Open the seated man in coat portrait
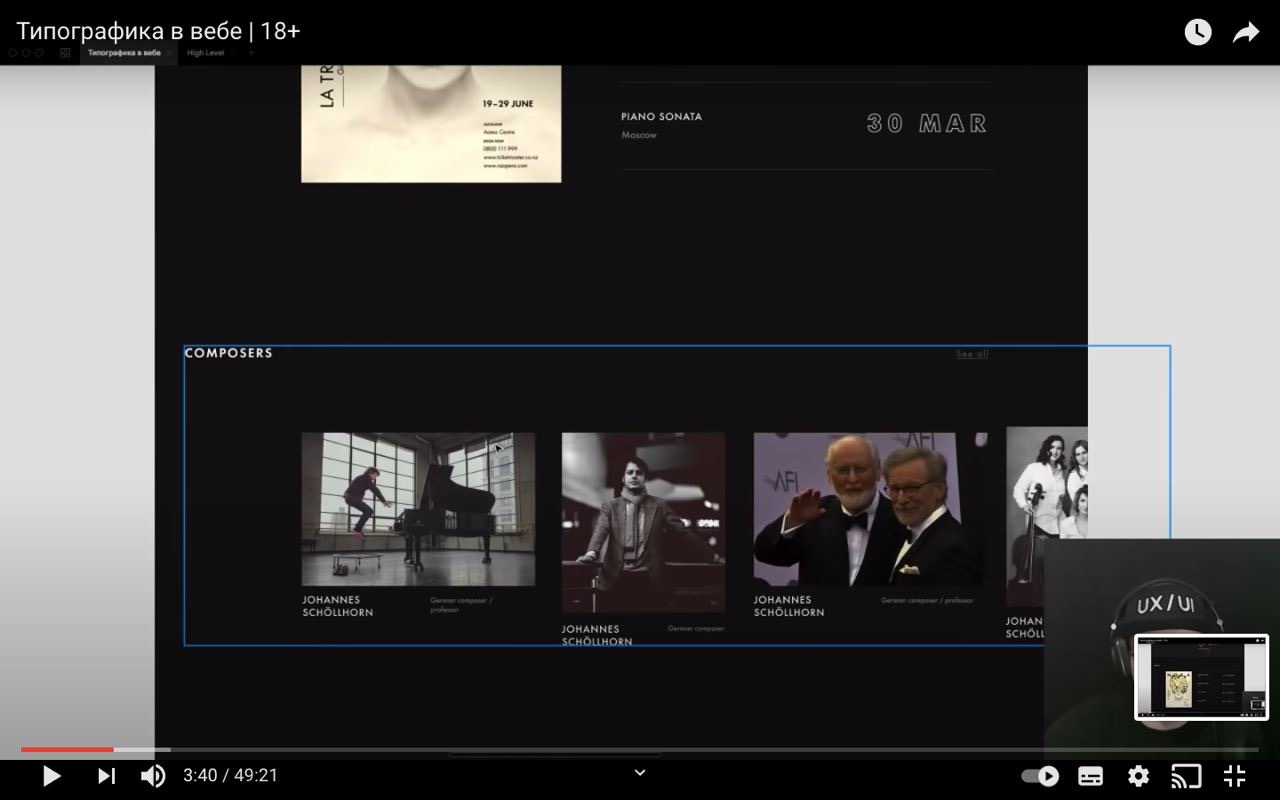Viewport: 1280px width, 800px height. pyautogui.click(x=643, y=522)
